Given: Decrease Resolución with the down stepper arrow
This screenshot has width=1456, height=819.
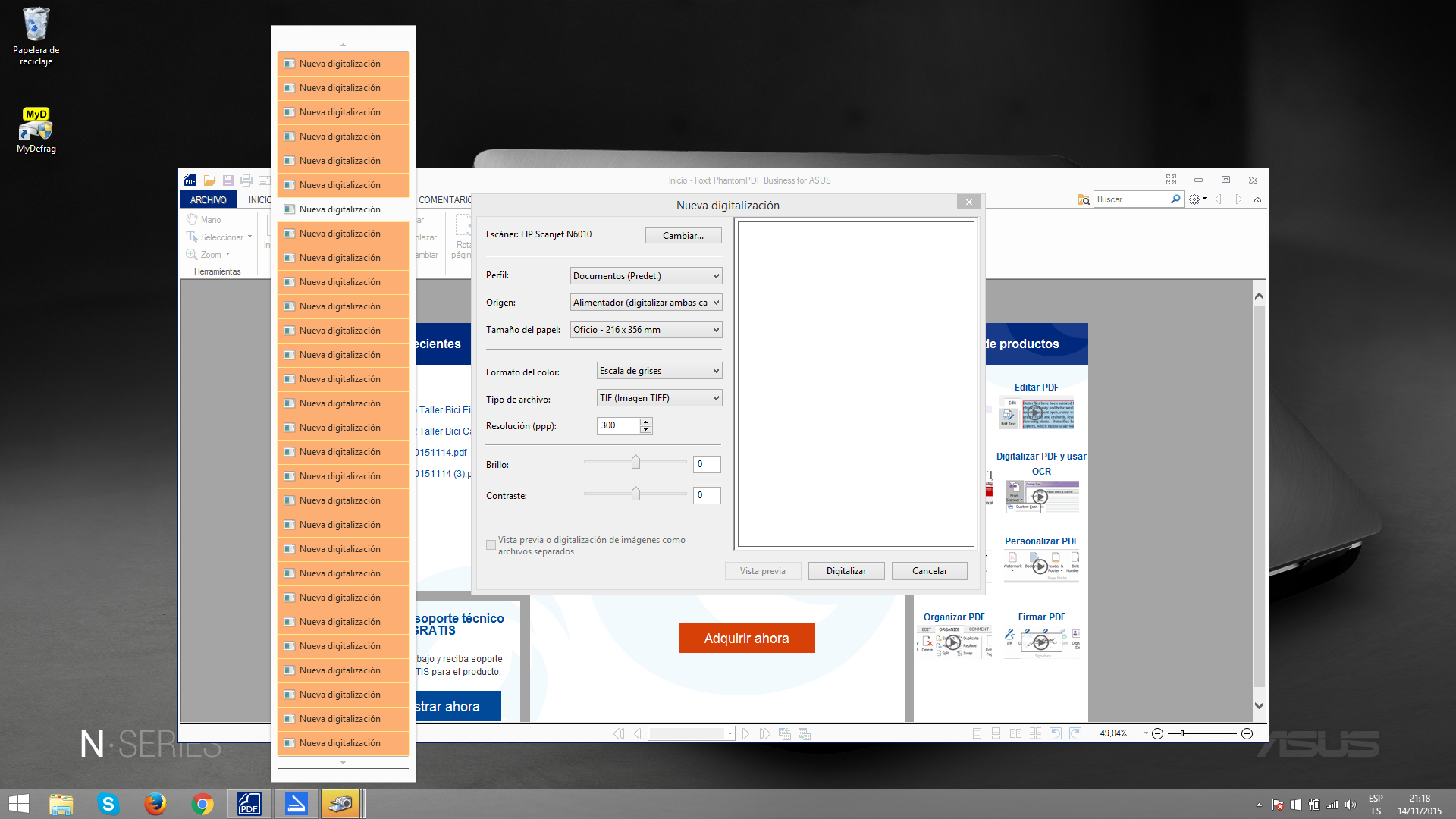Looking at the screenshot, I should (x=645, y=429).
